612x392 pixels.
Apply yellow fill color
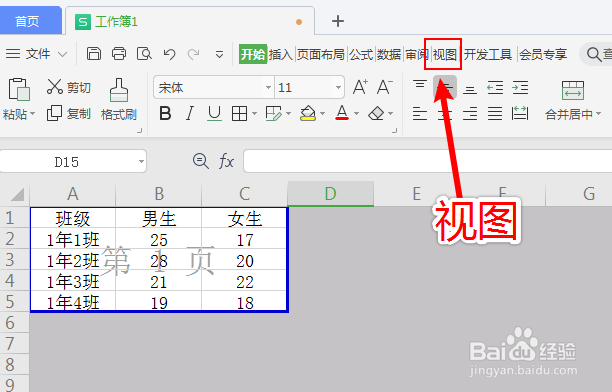tap(308, 114)
